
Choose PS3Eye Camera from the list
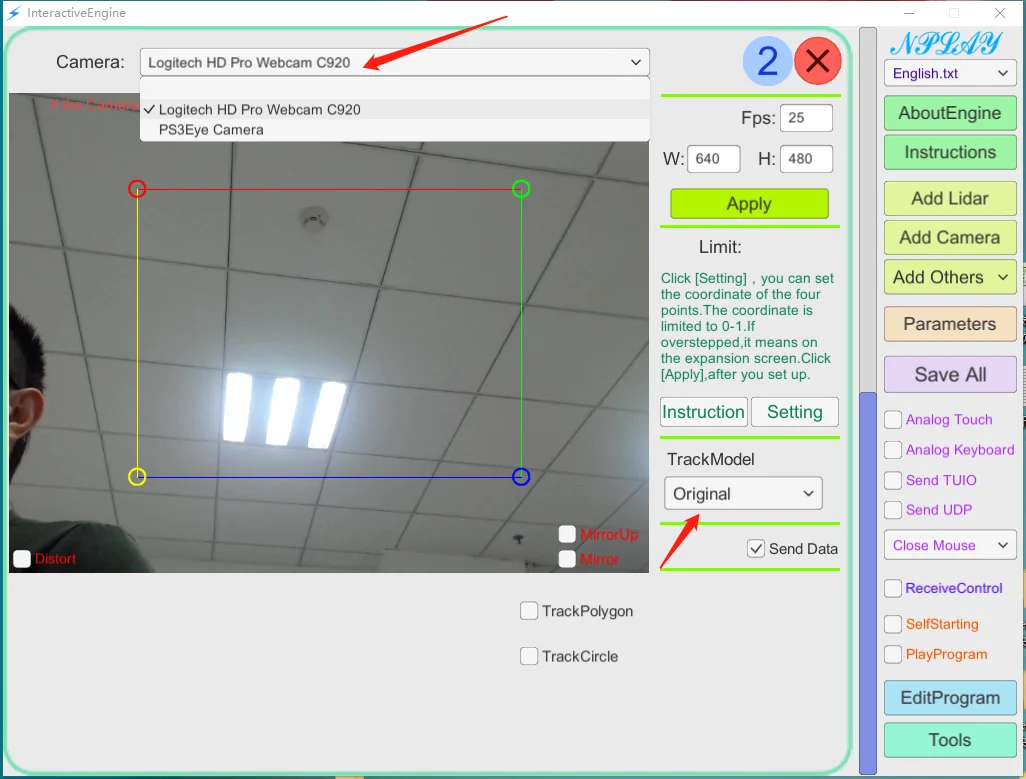click(x=395, y=130)
